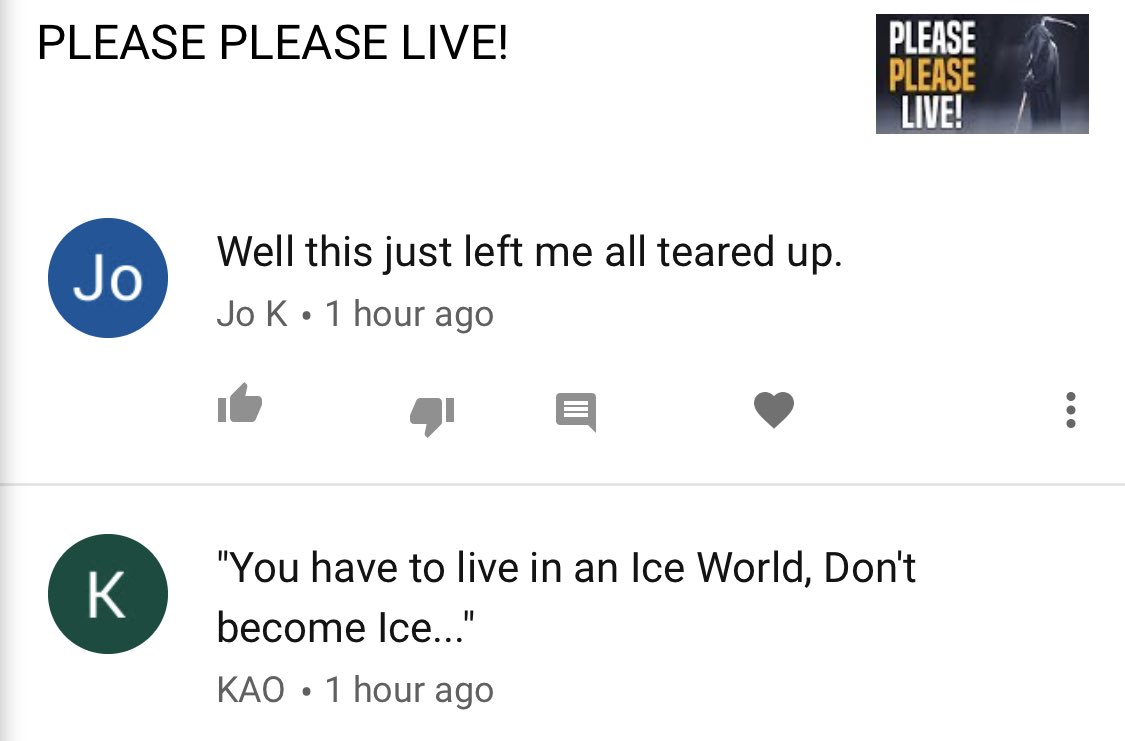Tap the PLEASE PLEASE LIVE! video title

[273, 43]
